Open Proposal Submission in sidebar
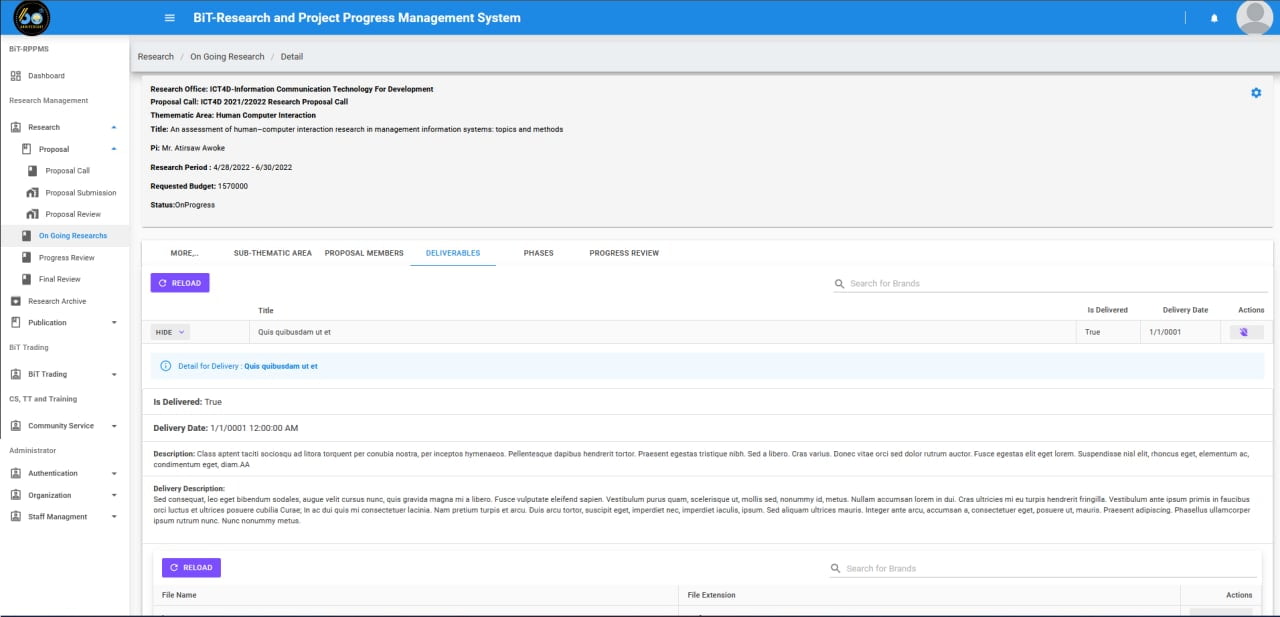1280x617 pixels. click(x=80, y=193)
